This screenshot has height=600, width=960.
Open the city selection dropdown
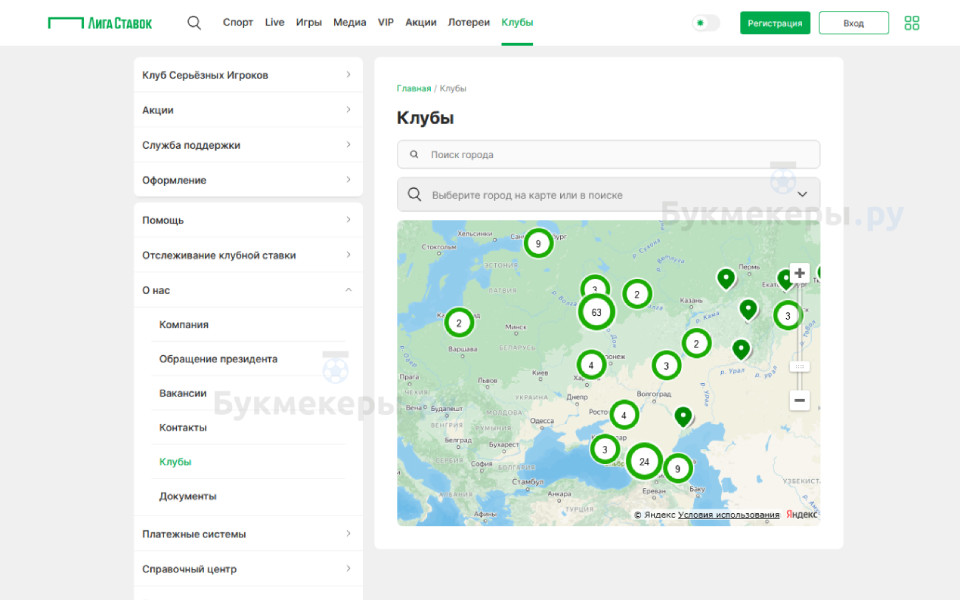coord(608,195)
